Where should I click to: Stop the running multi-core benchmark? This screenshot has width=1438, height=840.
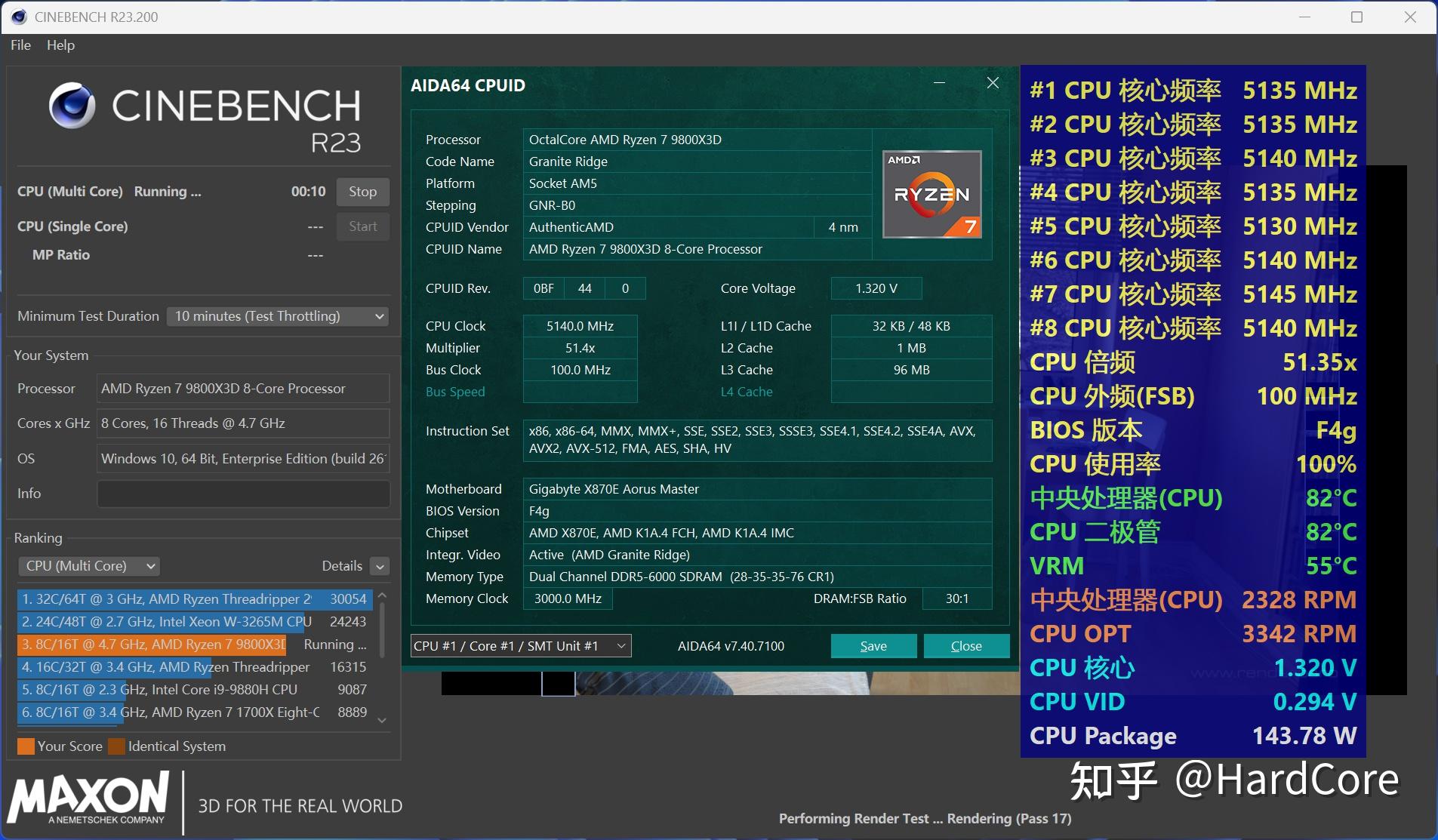[362, 191]
